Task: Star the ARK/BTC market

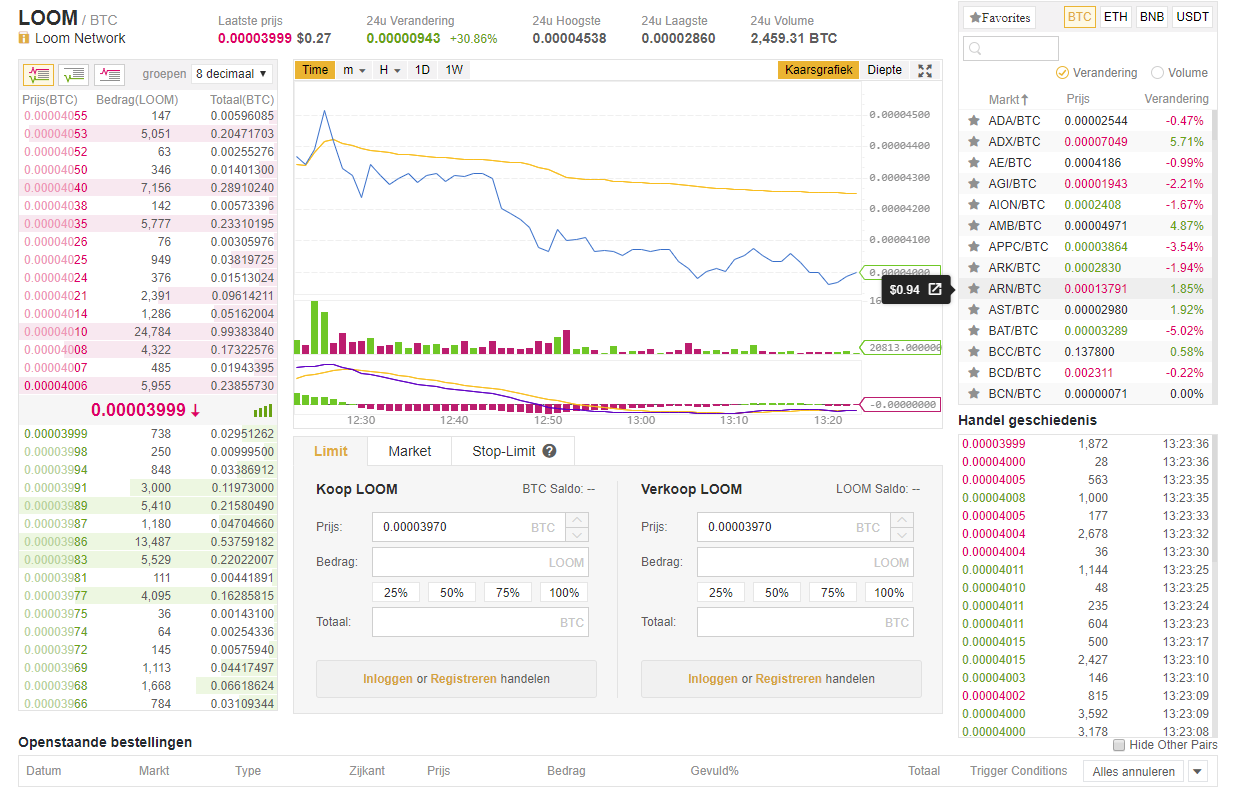Action: click(x=974, y=268)
